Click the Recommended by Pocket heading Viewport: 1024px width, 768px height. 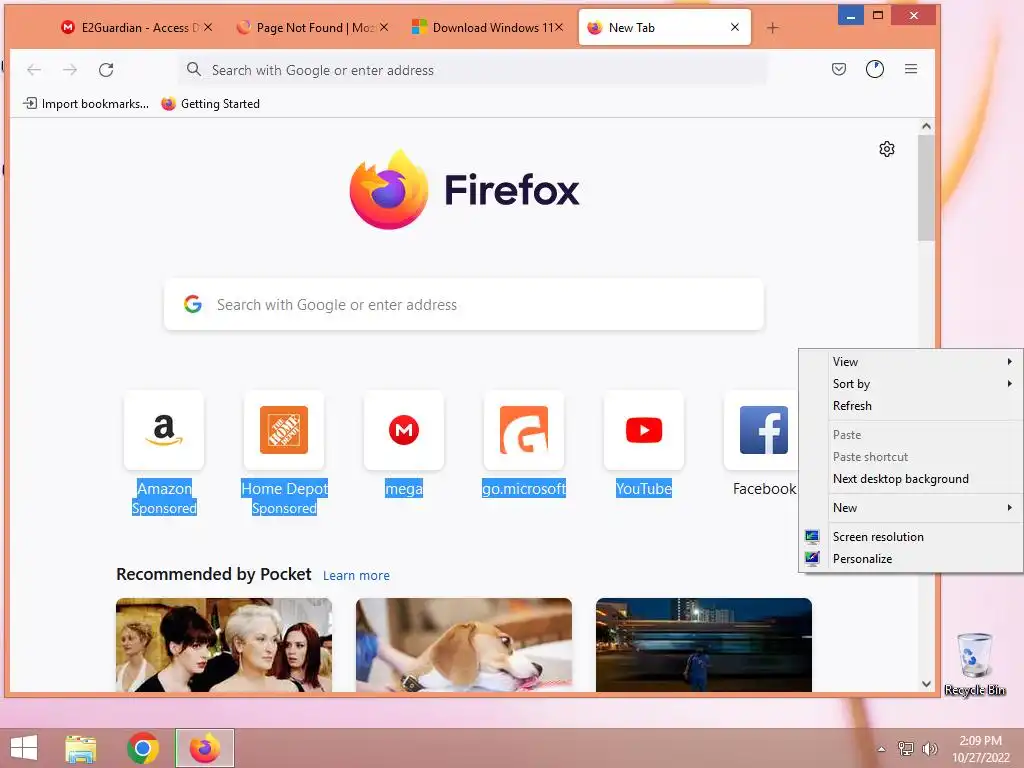(214, 574)
